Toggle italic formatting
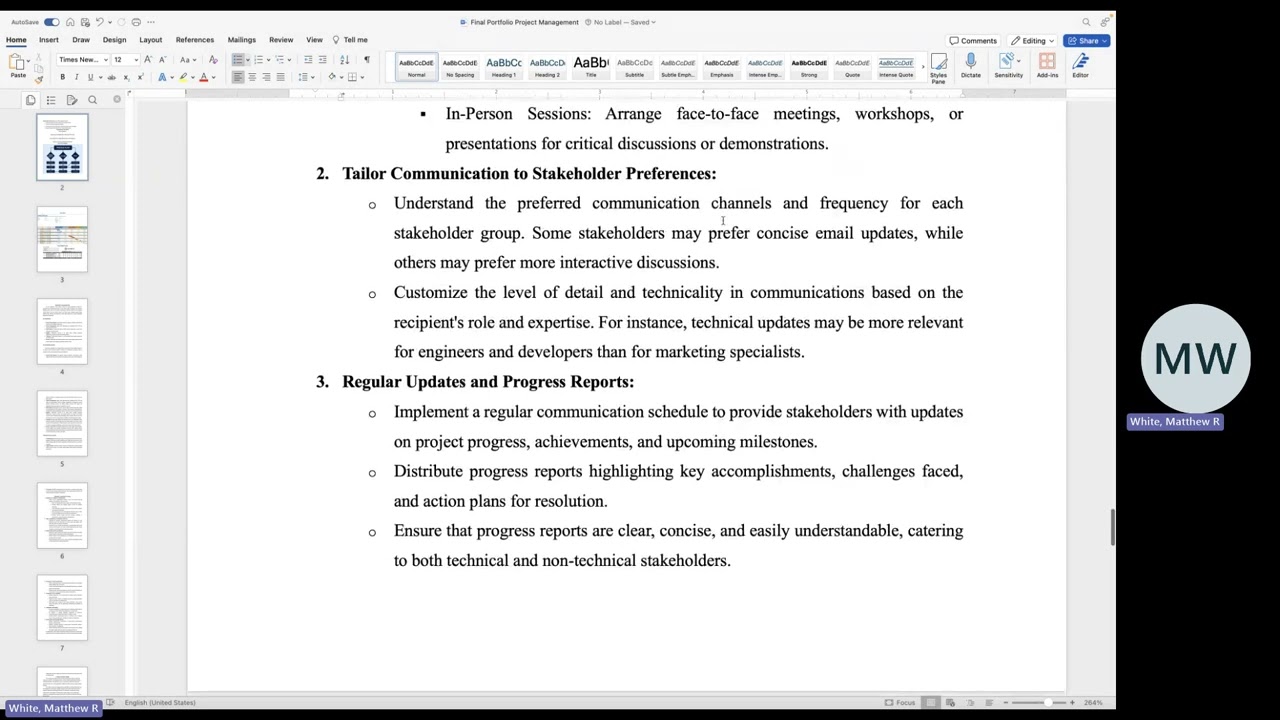 point(76,77)
